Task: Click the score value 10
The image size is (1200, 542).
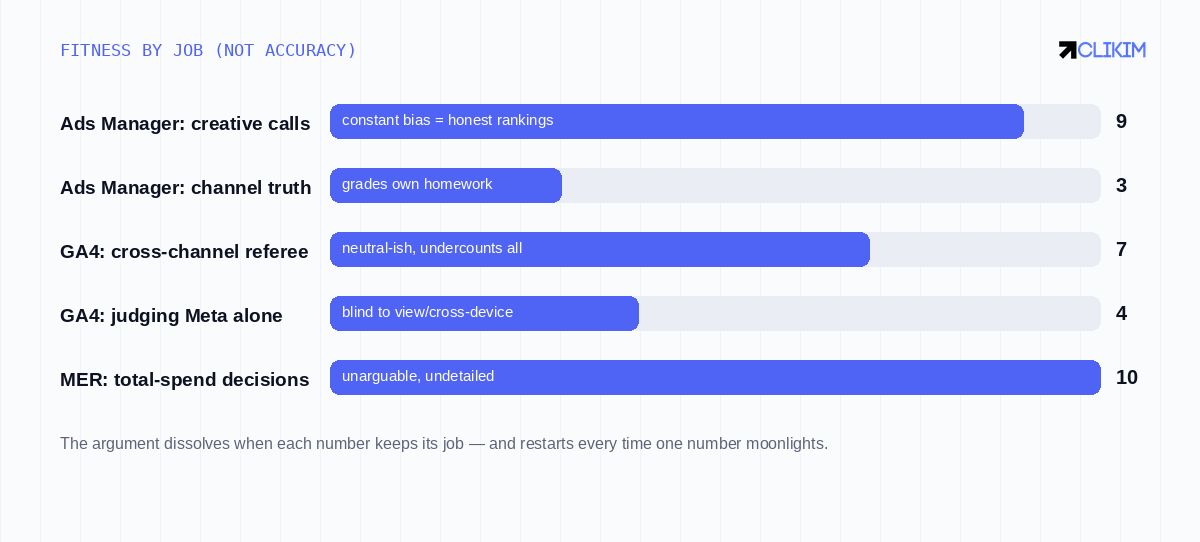Action: pos(1127,377)
